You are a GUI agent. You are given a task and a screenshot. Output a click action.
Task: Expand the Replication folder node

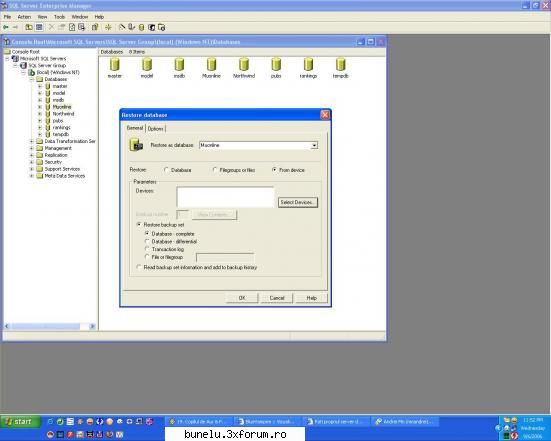click(32, 155)
